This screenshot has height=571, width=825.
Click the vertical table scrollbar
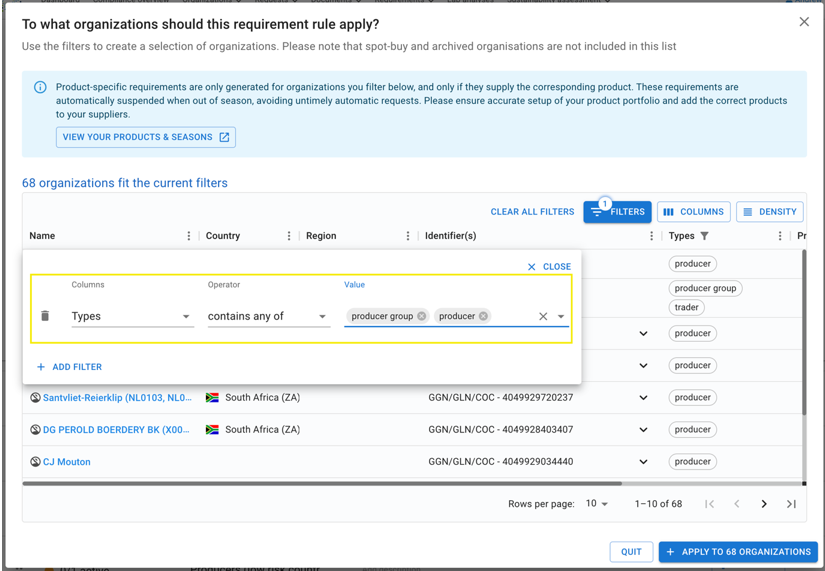point(803,332)
